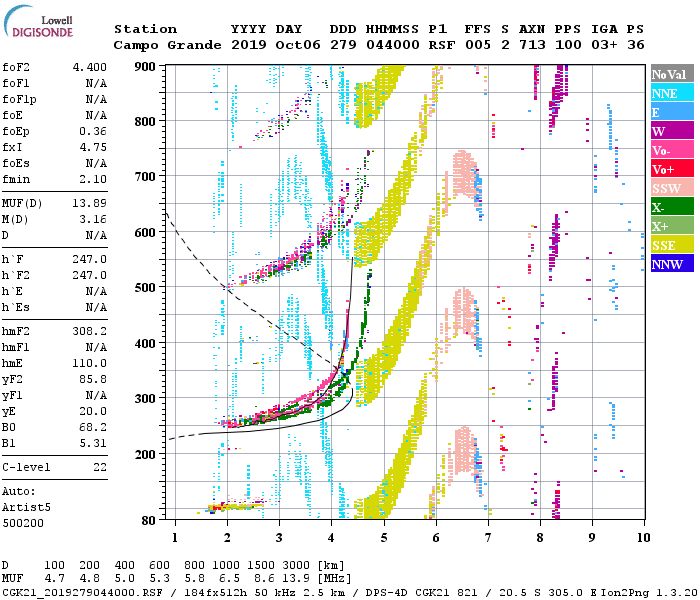This screenshot has width=700, height=600.
Task: Click the 80 km y-axis label
Action: click(x=149, y=521)
